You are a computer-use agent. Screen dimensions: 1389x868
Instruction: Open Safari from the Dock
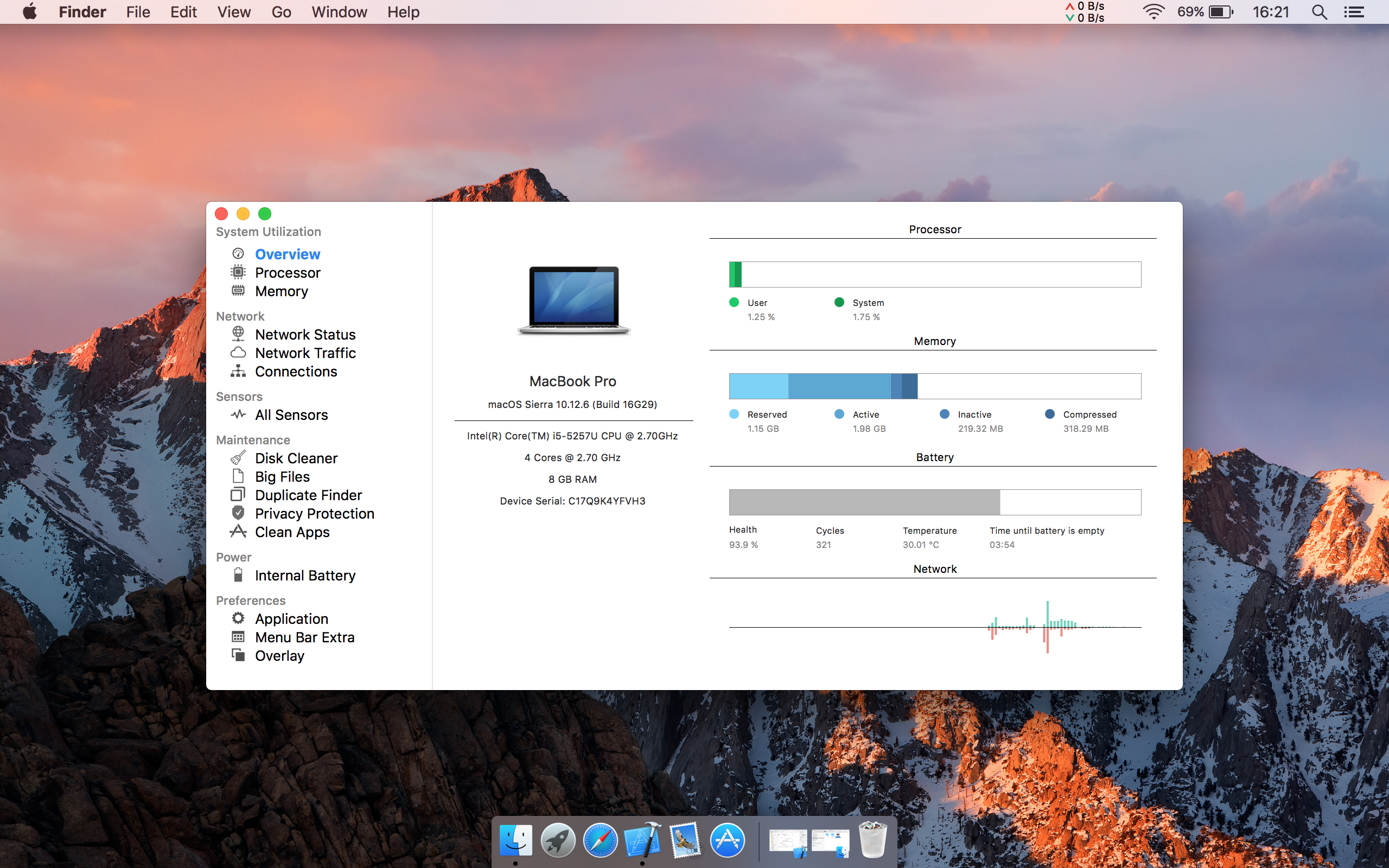coord(601,840)
